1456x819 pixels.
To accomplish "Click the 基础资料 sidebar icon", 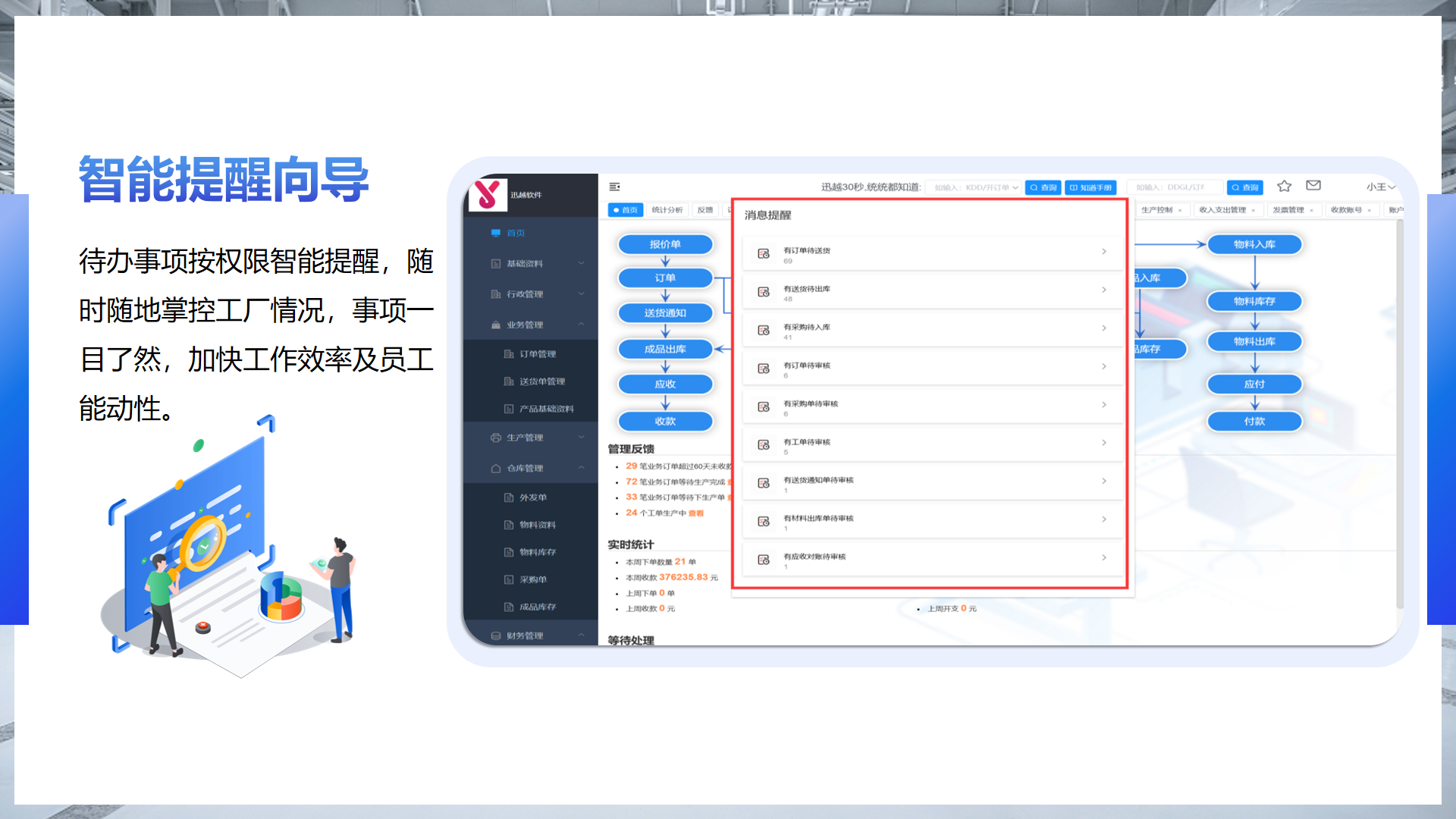I will point(495,263).
